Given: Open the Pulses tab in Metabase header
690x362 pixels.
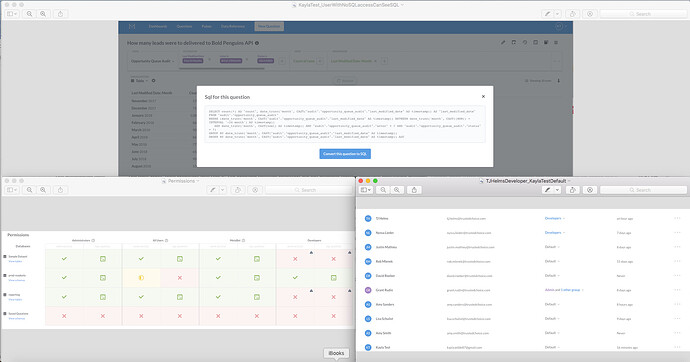Looking at the screenshot, I should pyautogui.click(x=207, y=26).
